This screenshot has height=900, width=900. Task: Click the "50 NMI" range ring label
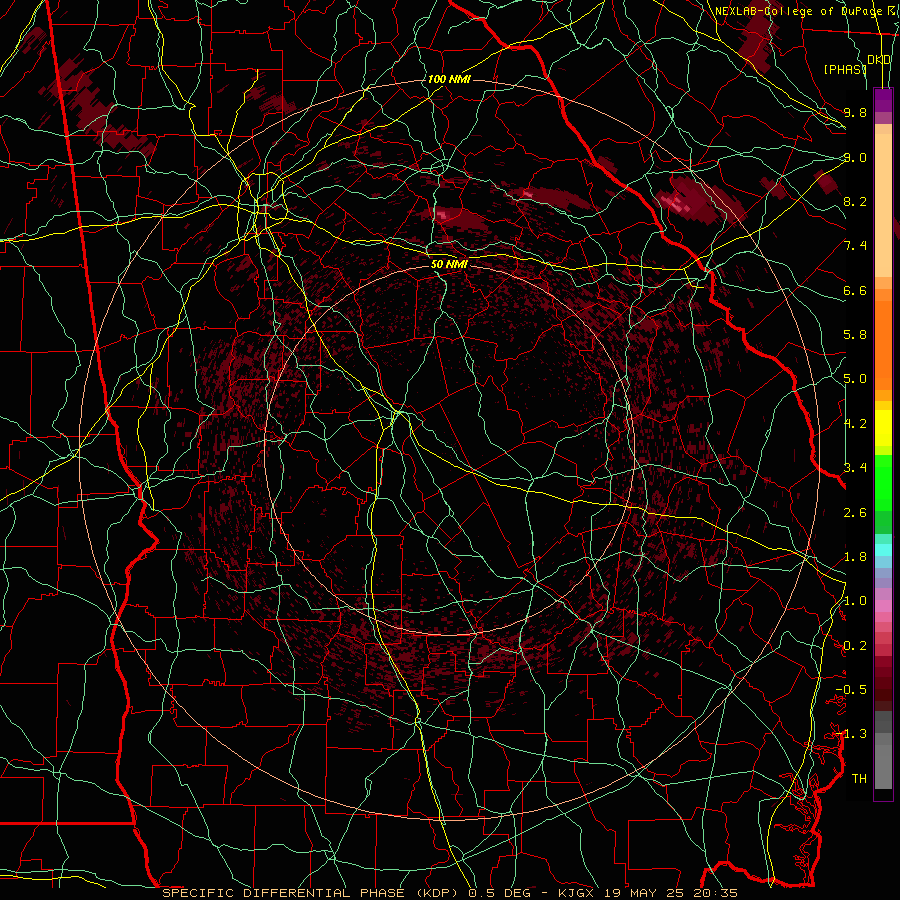click(x=449, y=265)
